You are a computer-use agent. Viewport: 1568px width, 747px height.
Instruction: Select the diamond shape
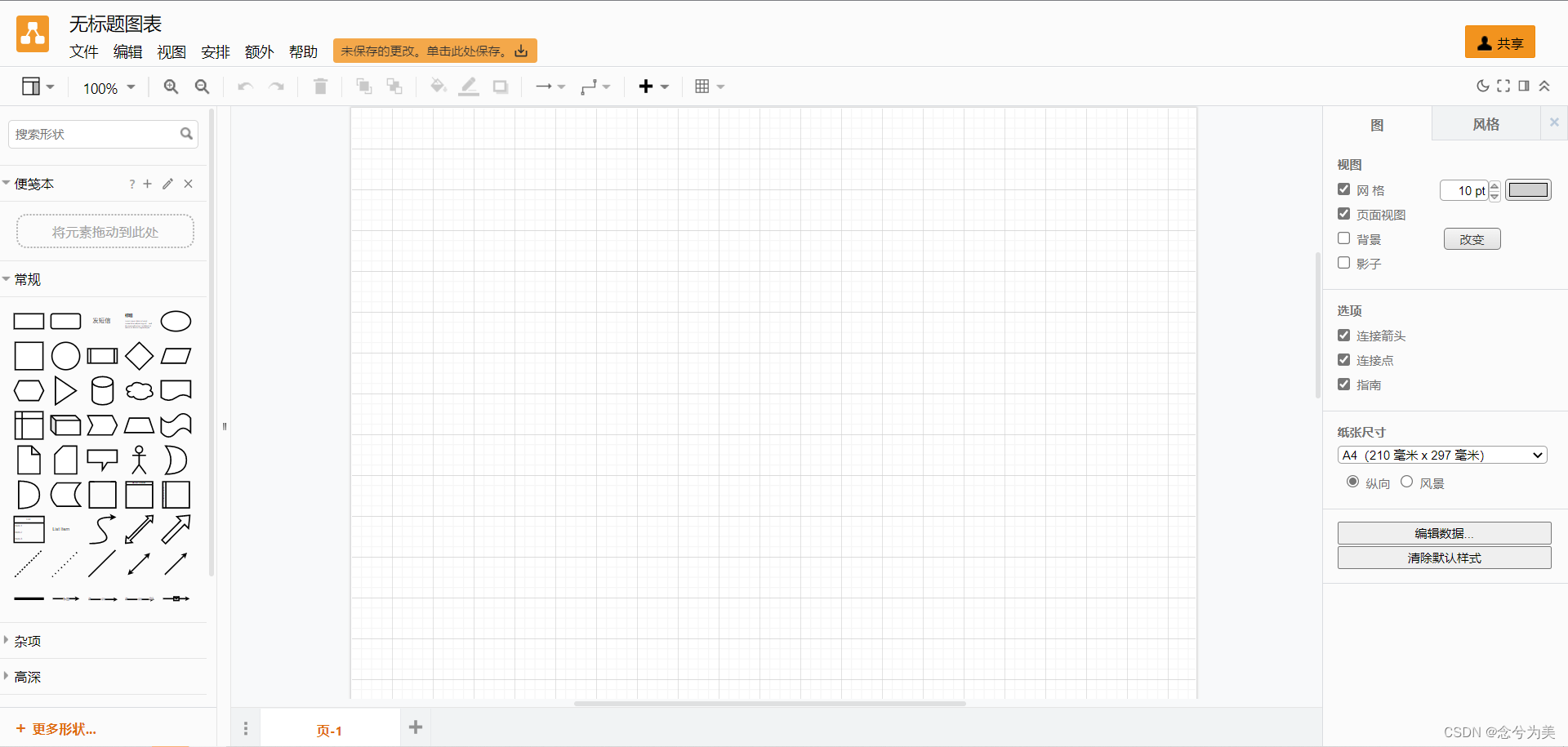pos(139,356)
